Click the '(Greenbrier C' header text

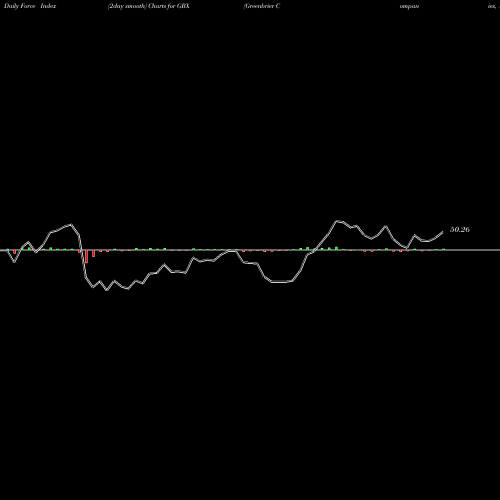[262, 6]
